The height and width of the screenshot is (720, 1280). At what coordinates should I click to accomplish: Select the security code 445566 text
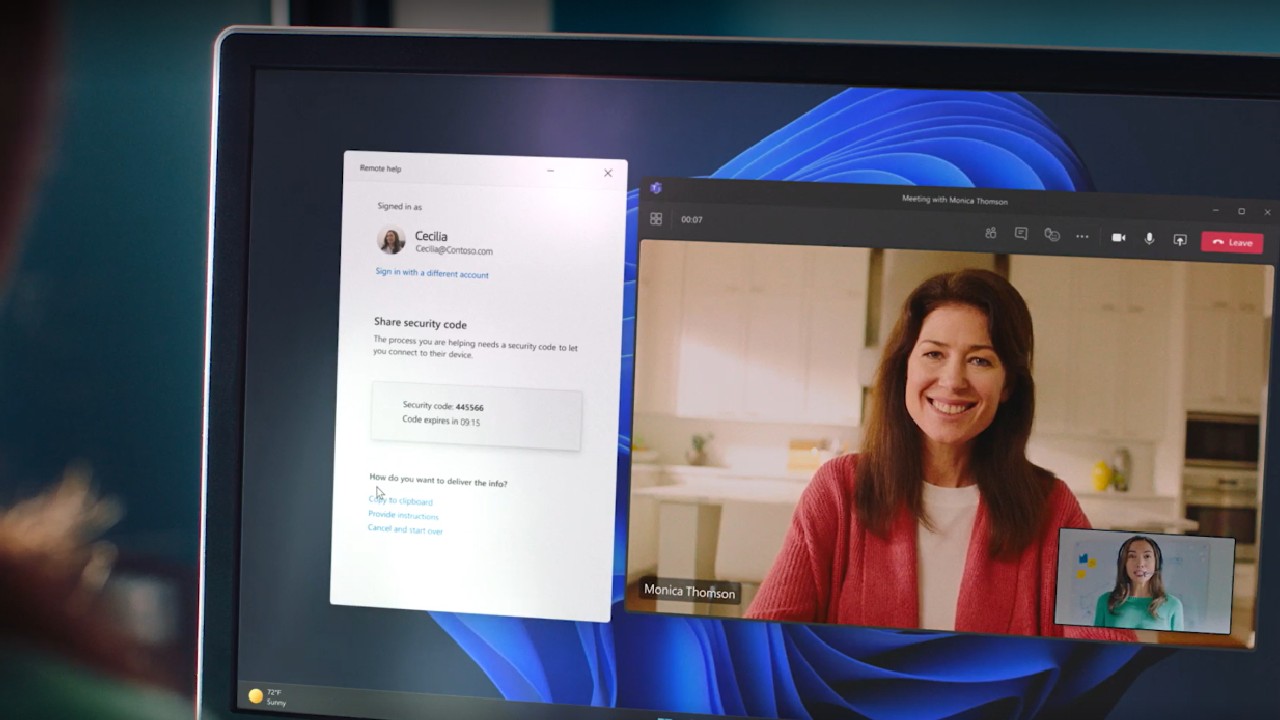[x=469, y=407]
